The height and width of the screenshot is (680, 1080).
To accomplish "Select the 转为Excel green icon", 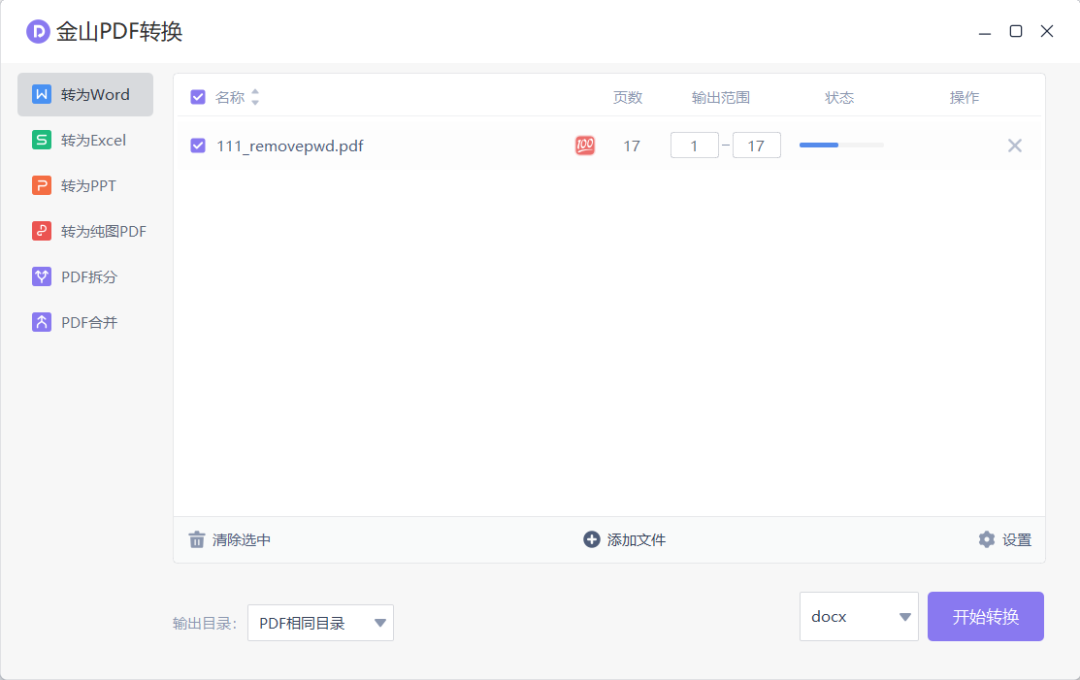I will (x=41, y=140).
